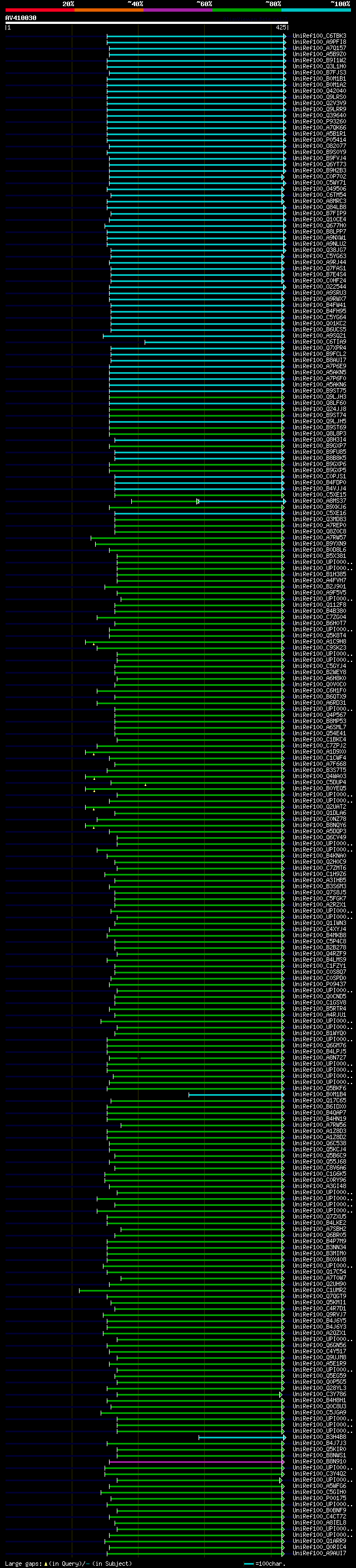Click the cyan alignment bar for B0M1B4
This screenshot has width=356, height=1568.
236,1095
